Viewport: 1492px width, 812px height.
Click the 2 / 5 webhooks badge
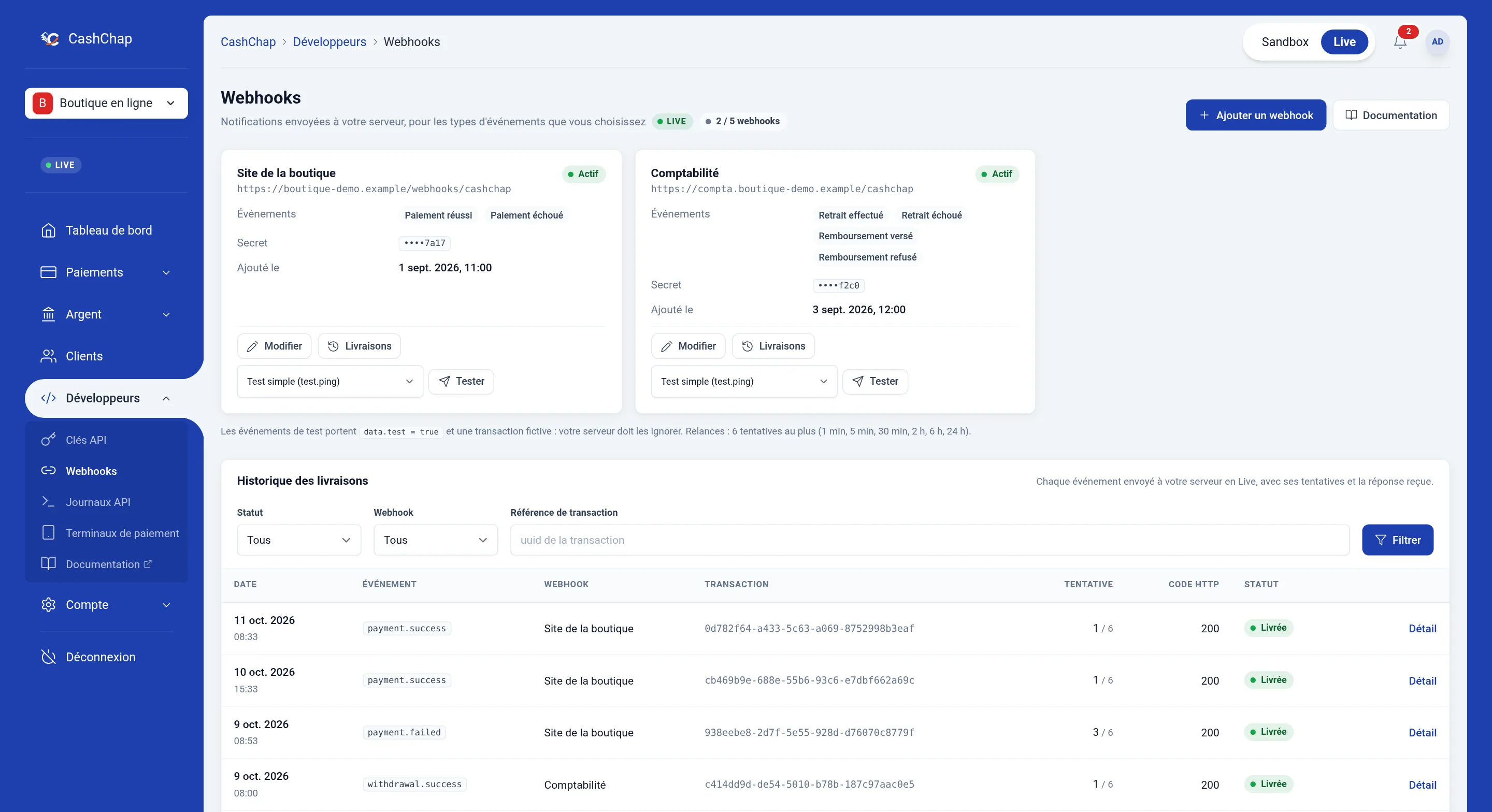[x=742, y=121]
